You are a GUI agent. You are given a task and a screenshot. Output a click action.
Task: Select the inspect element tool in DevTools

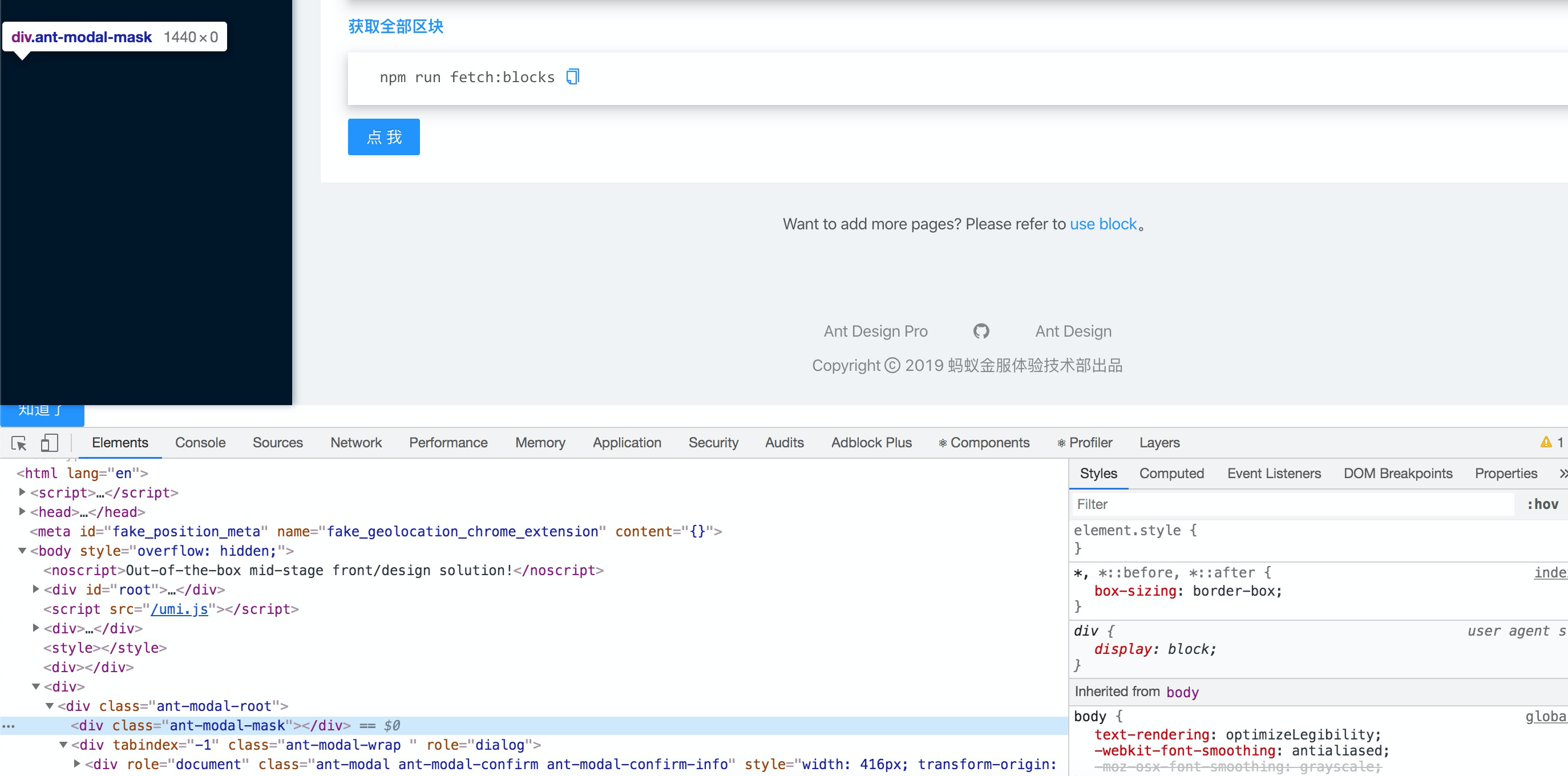[18, 444]
